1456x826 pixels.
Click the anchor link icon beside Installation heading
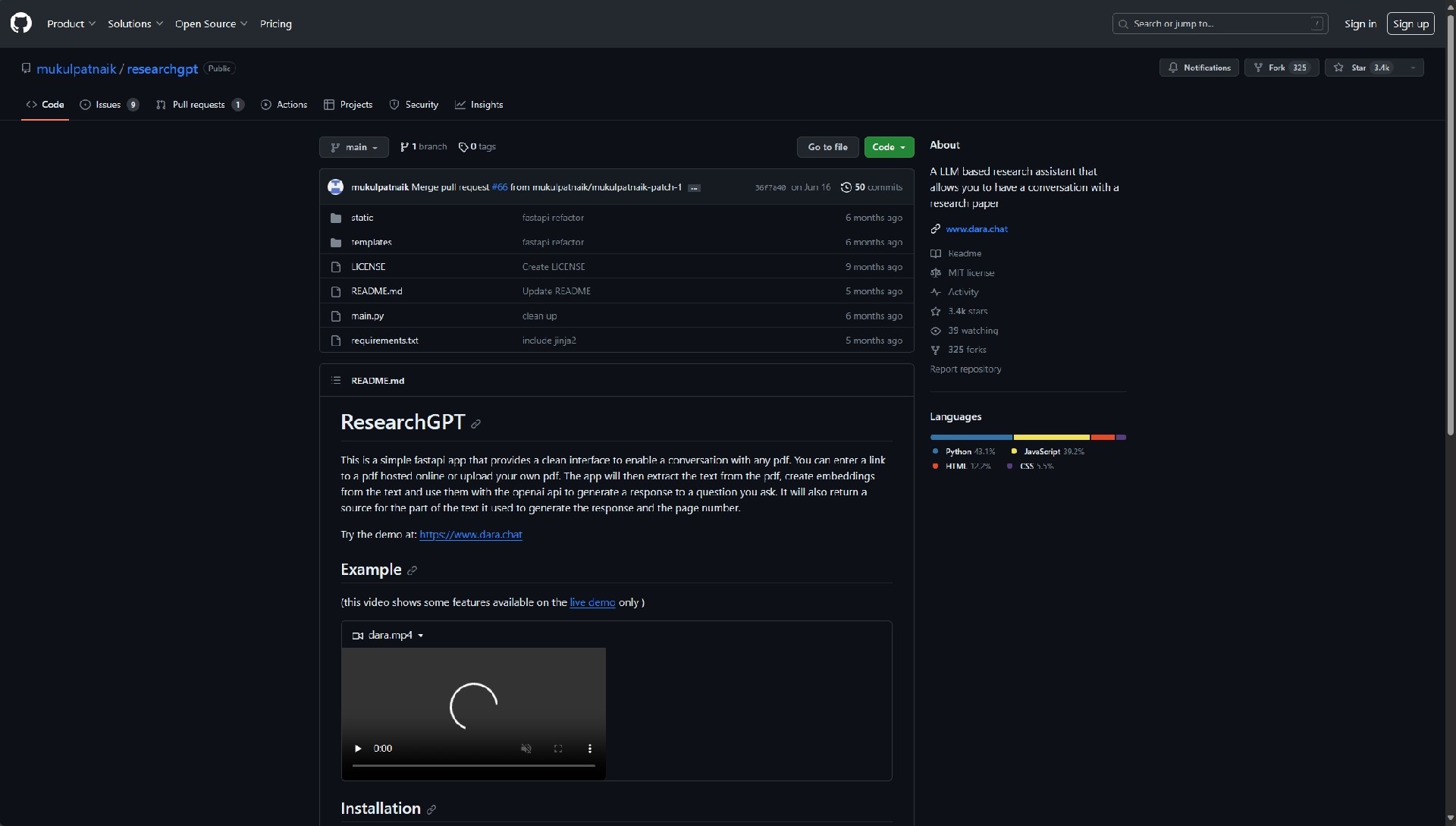pos(431,810)
